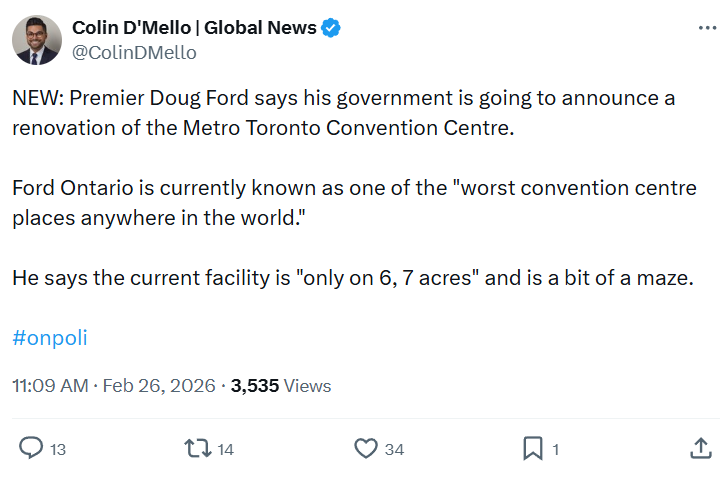Like the tweet with the heart icon
Screen dimensions: 727x477
coord(367,448)
